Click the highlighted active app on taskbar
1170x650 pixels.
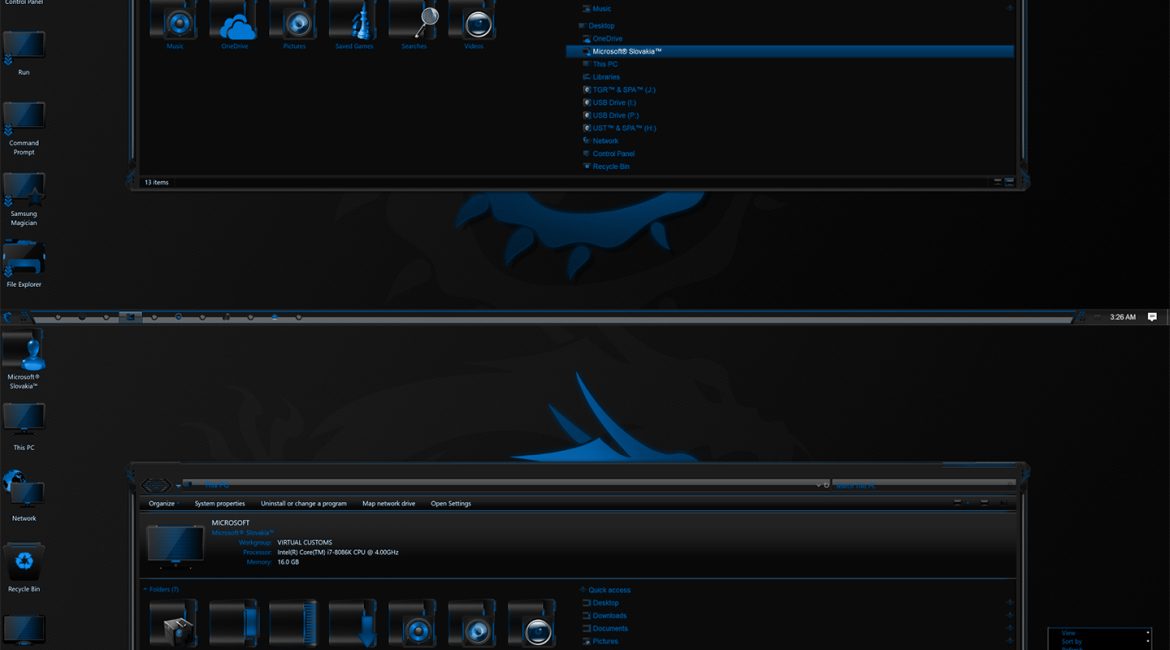[x=130, y=317]
